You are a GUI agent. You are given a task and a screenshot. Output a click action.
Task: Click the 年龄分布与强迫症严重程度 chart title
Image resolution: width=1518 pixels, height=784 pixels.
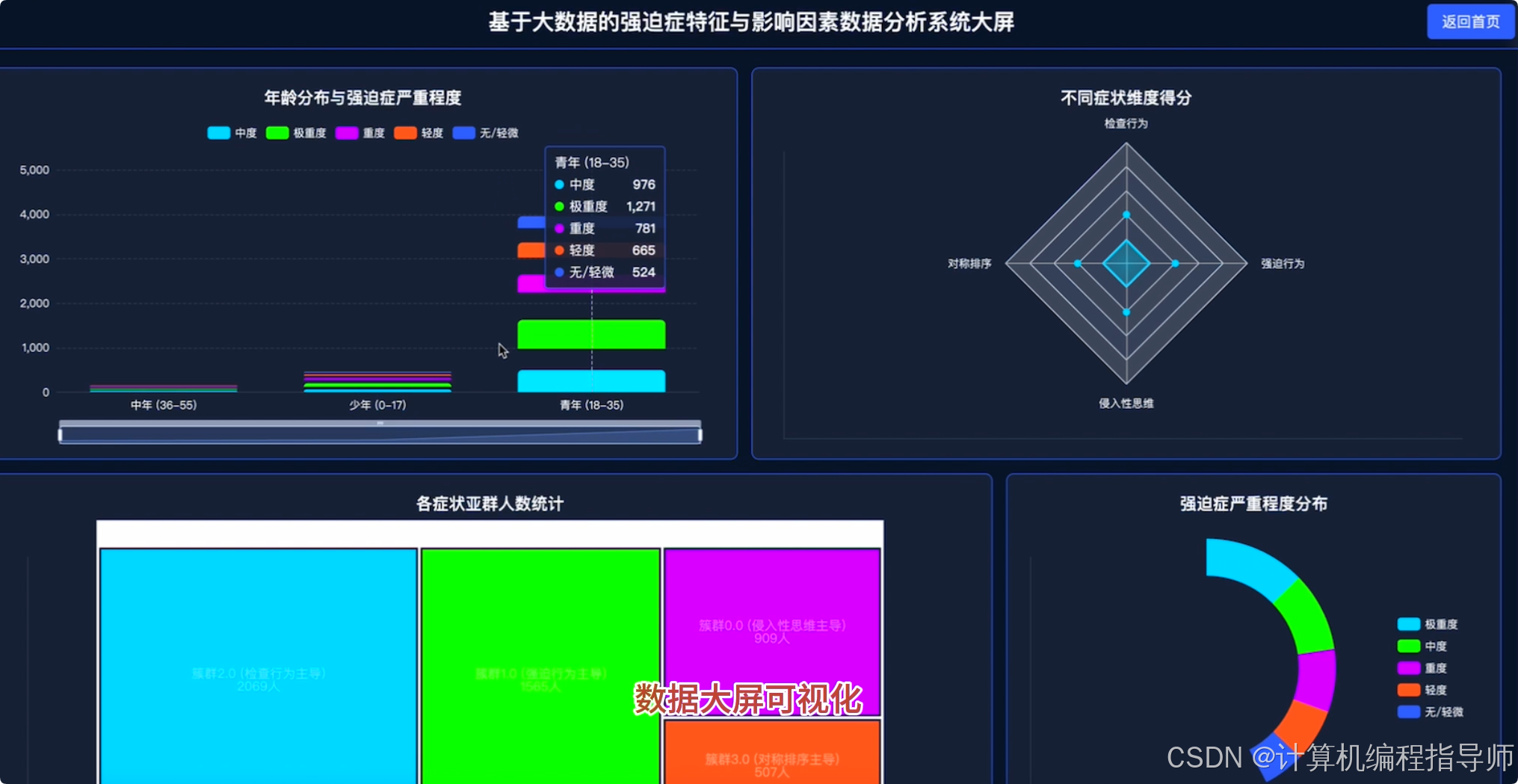[x=362, y=98]
